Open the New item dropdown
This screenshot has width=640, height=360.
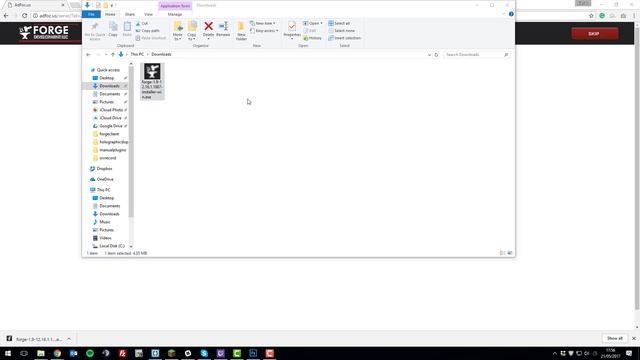[x=263, y=24]
